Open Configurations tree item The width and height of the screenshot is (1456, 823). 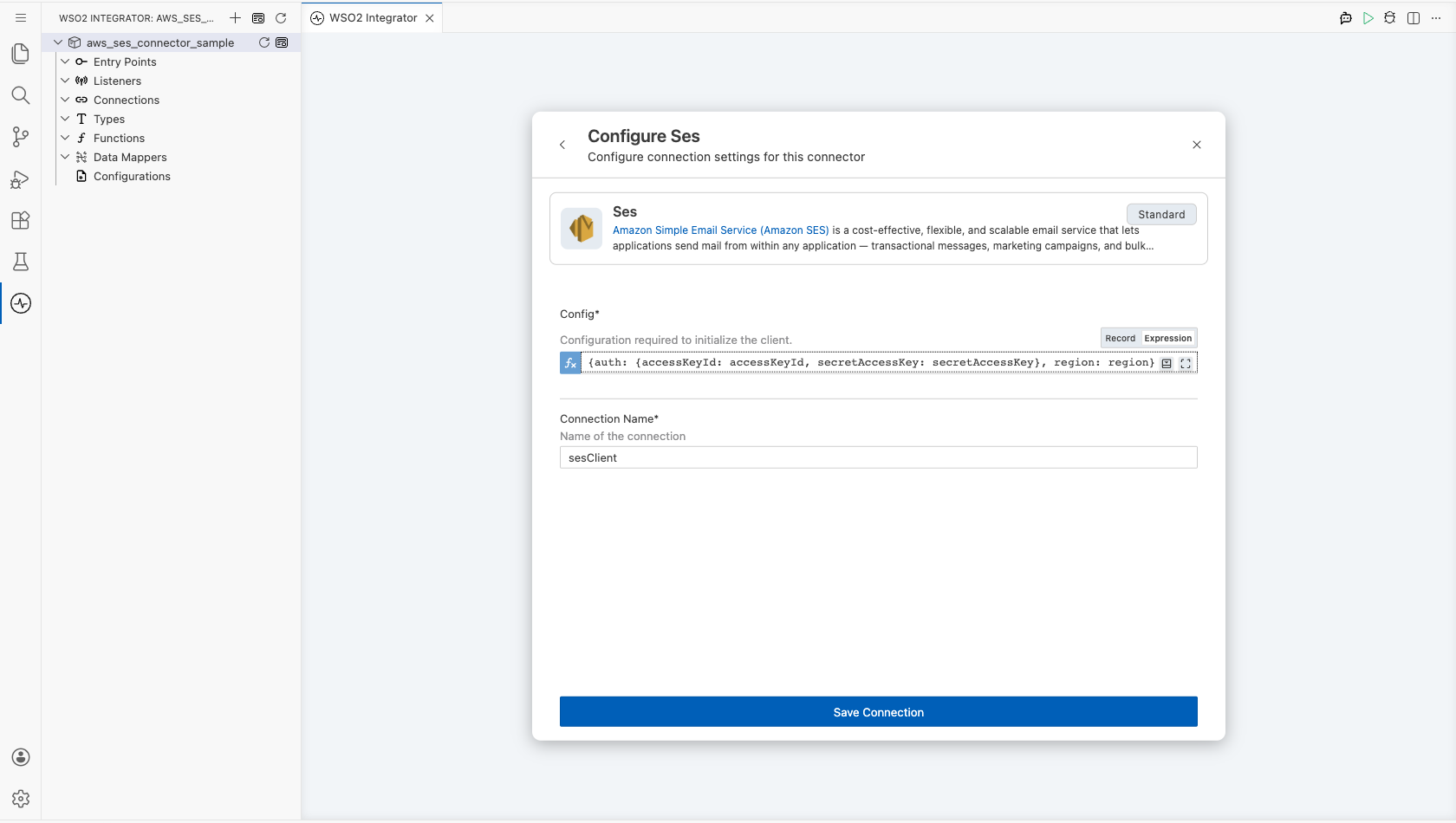coord(132,176)
